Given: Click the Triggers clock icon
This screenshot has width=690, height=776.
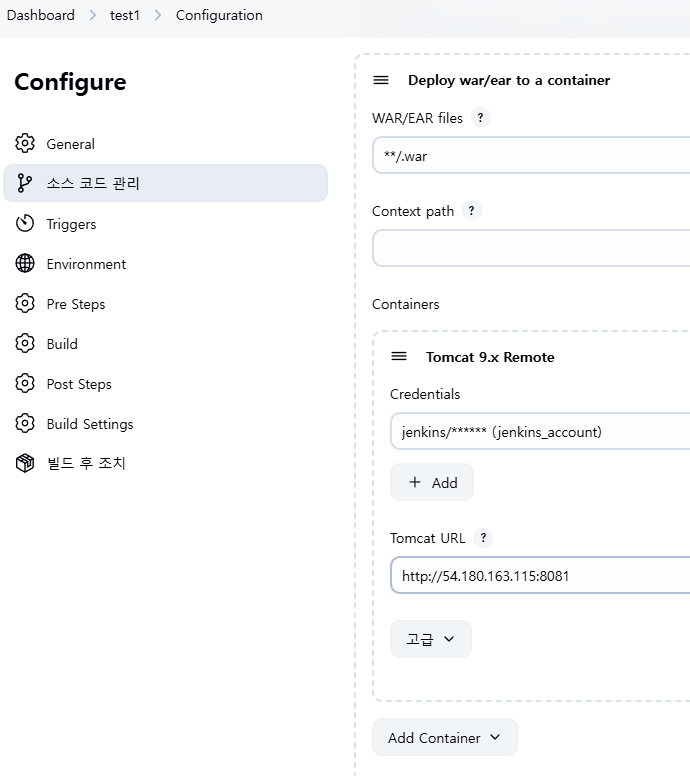Looking at the screenshot, I should pos(25,224).
